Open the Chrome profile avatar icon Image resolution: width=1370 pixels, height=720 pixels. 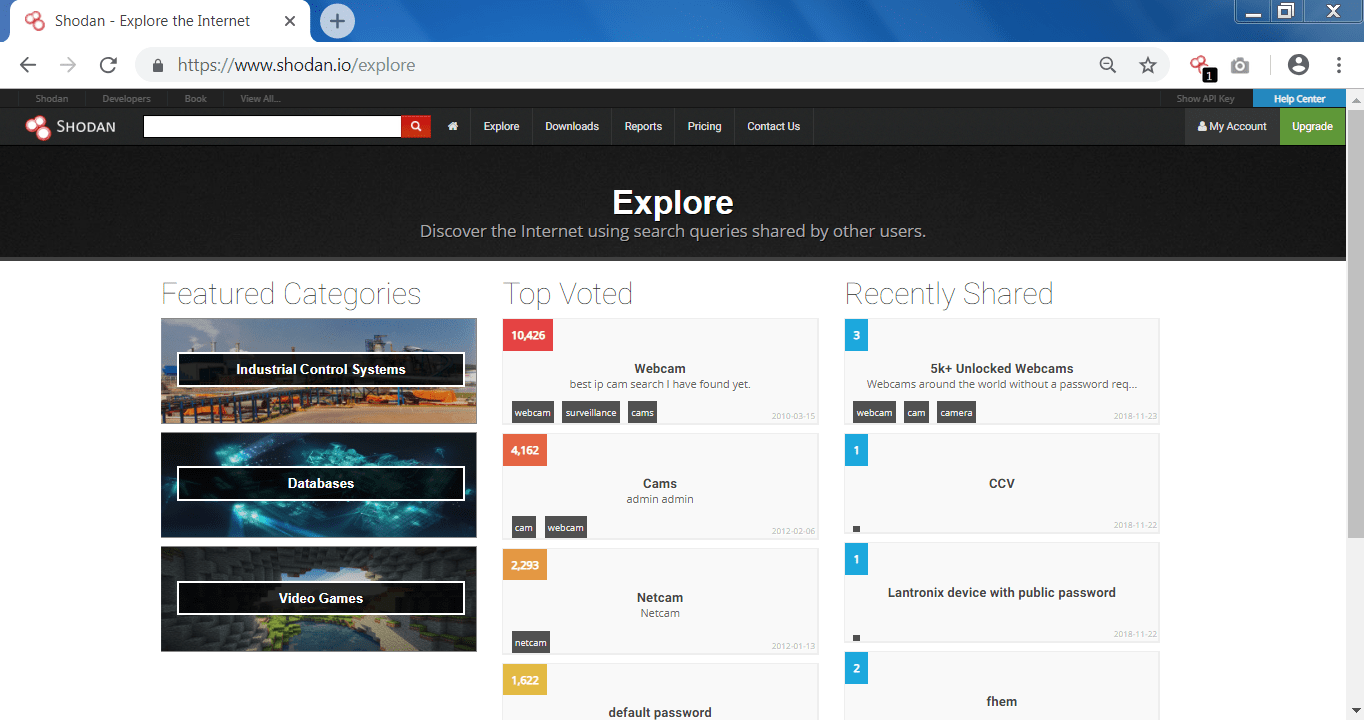(x=1298, y=65)
